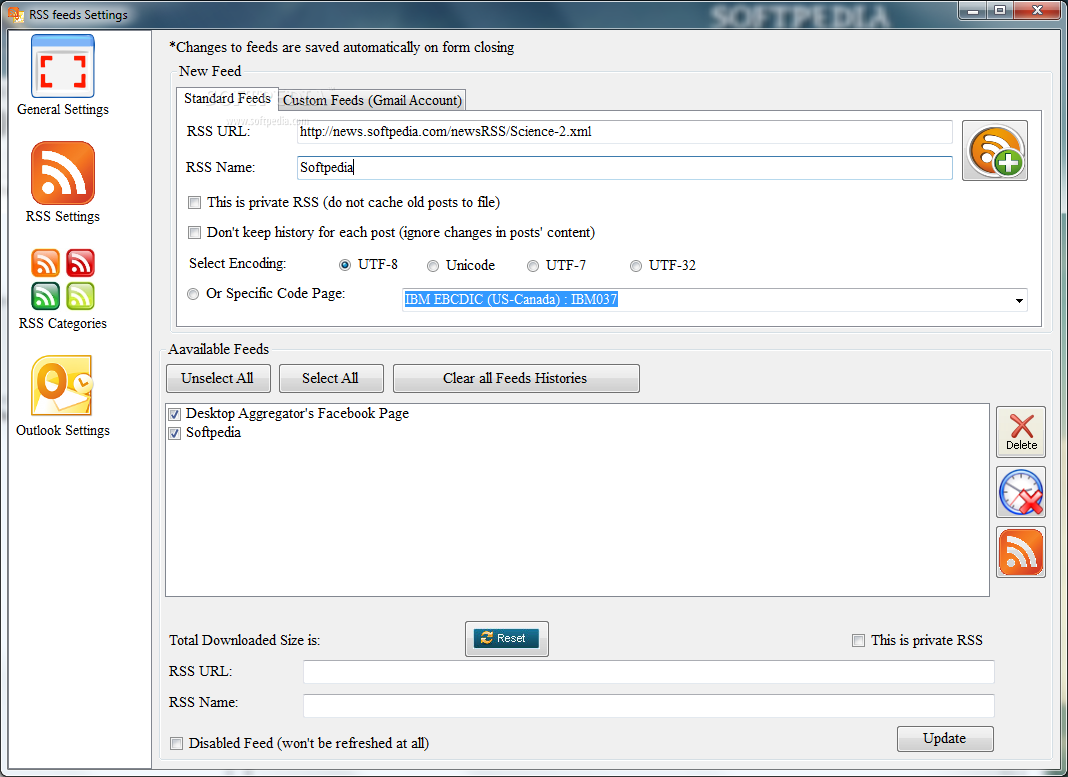Uncheck Desktop Aggregator's Facebook Page feed
The width and height of the screenshot is (1068, 777).
175,414
